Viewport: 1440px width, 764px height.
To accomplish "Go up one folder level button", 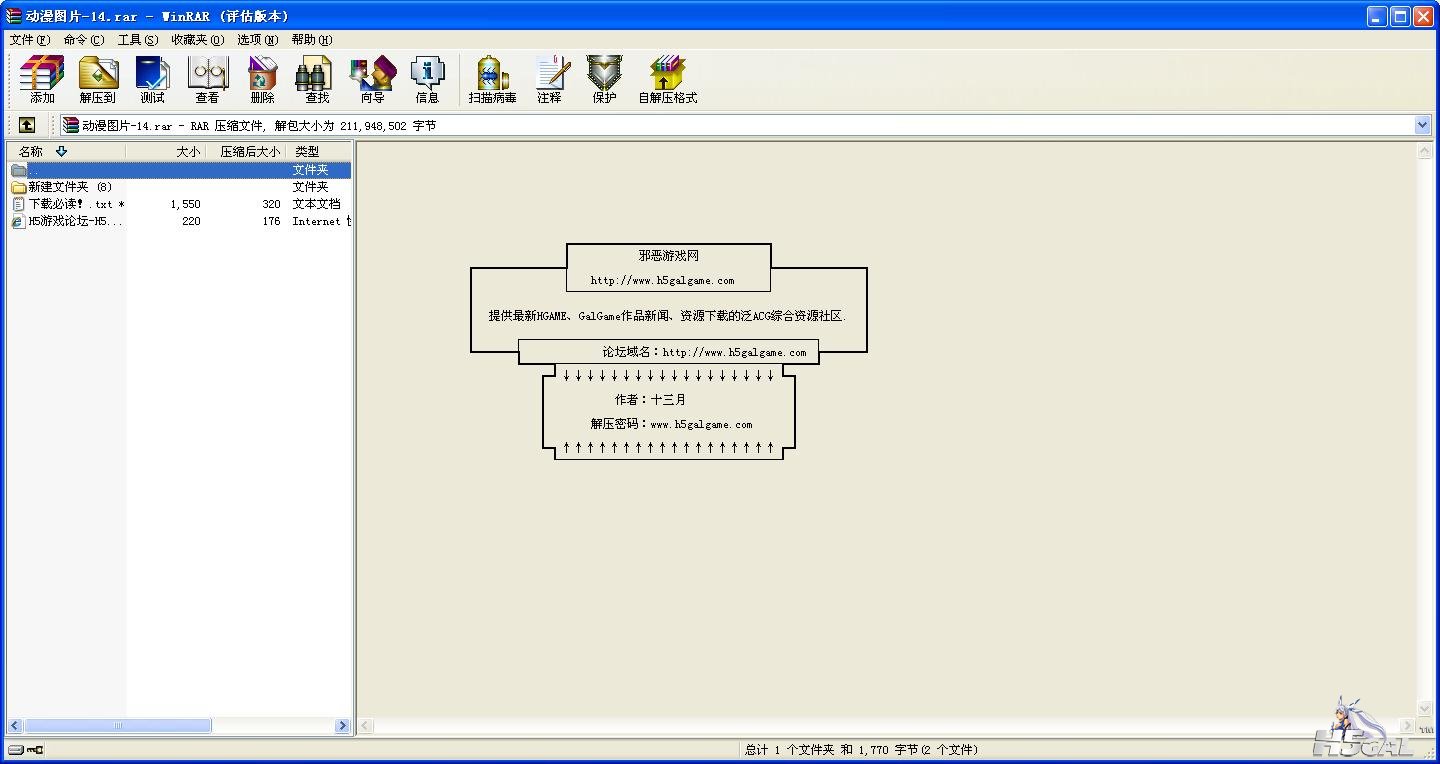I will click(27, 125).
